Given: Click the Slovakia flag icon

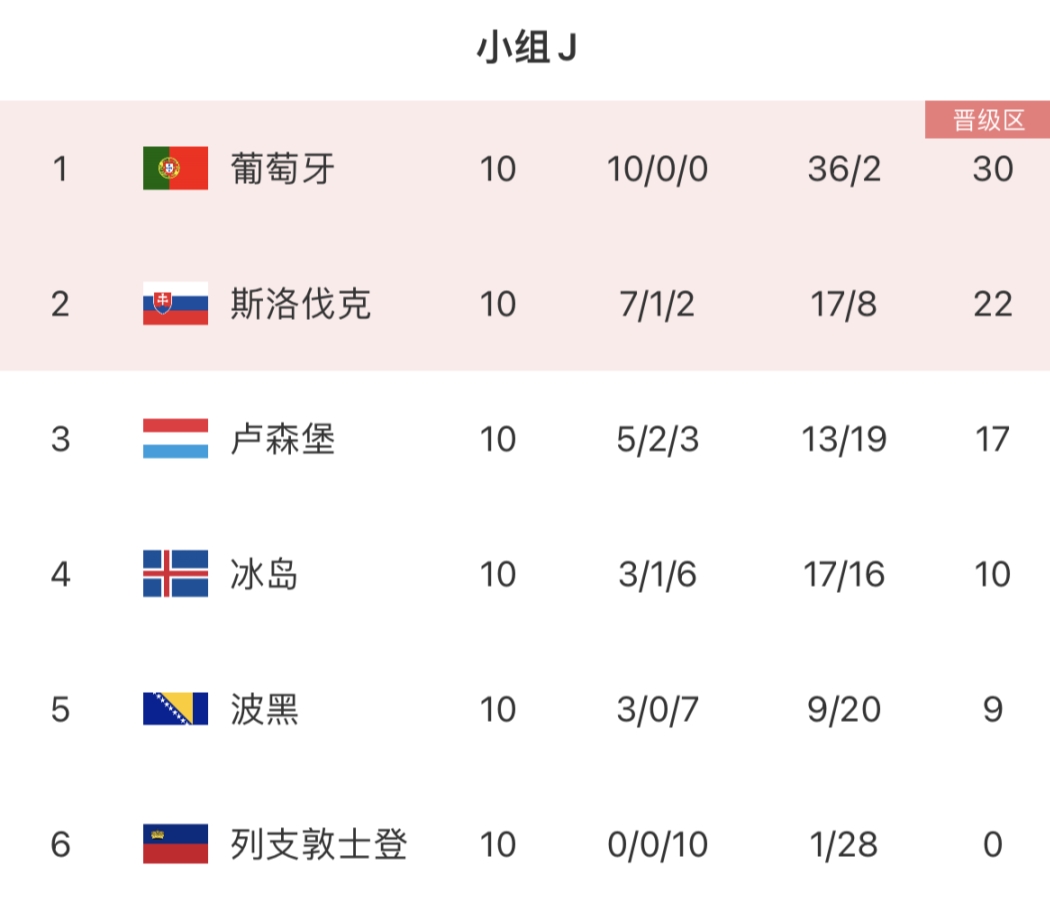Looking at the screenshot, I should tap(175, 304).
